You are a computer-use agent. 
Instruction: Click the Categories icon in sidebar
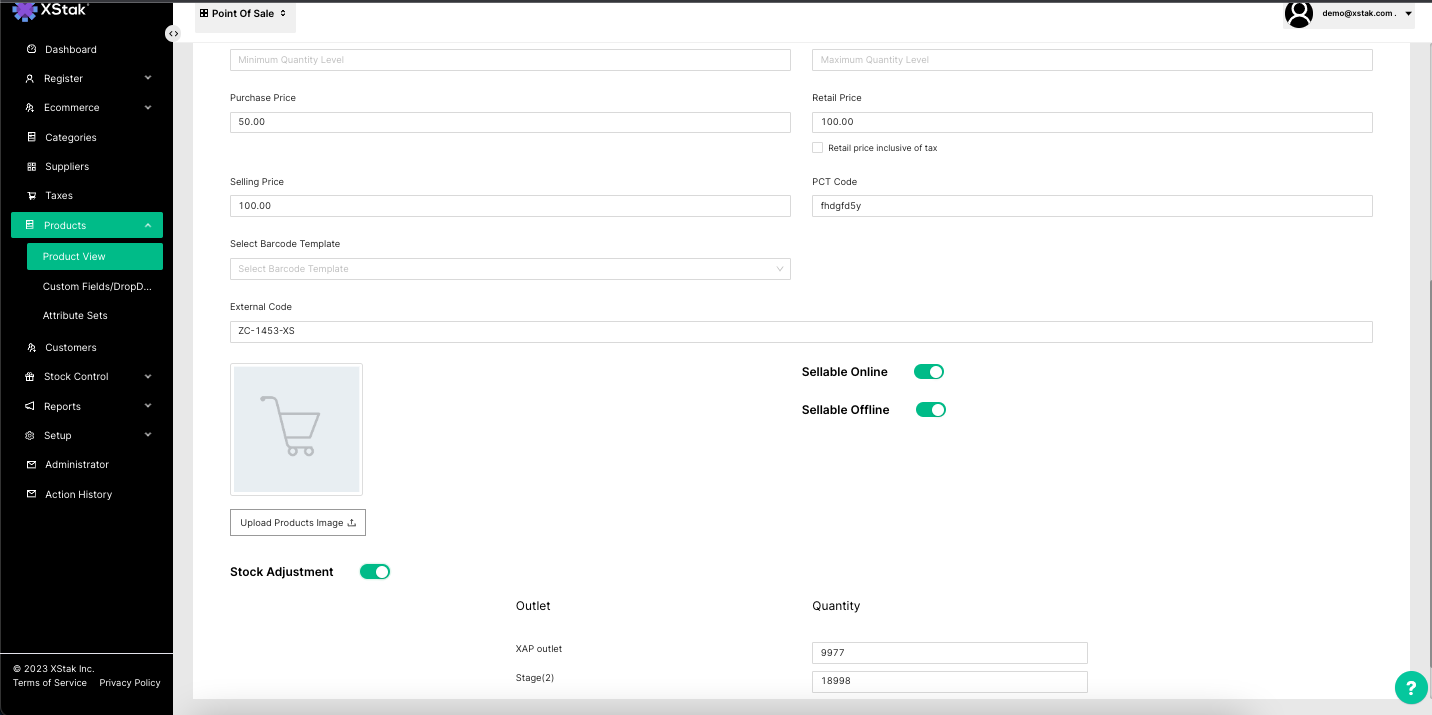click(31, 137)
